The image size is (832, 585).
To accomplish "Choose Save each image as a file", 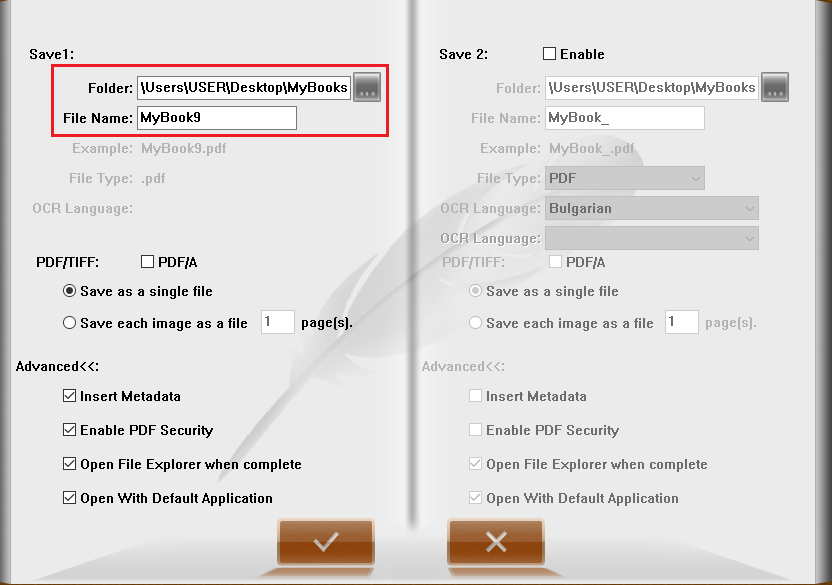I will [70, 323].
